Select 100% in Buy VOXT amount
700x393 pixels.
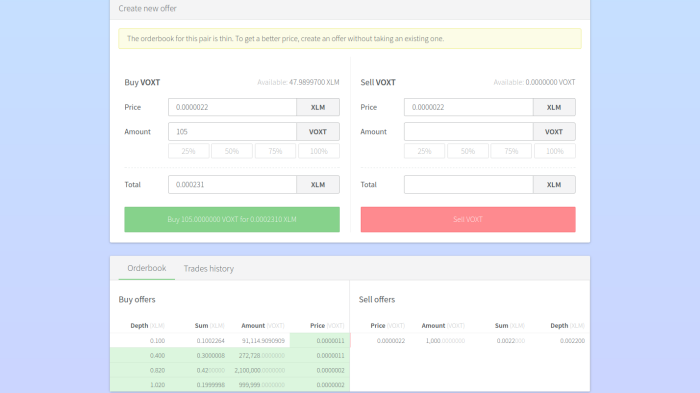click(319, 151)
